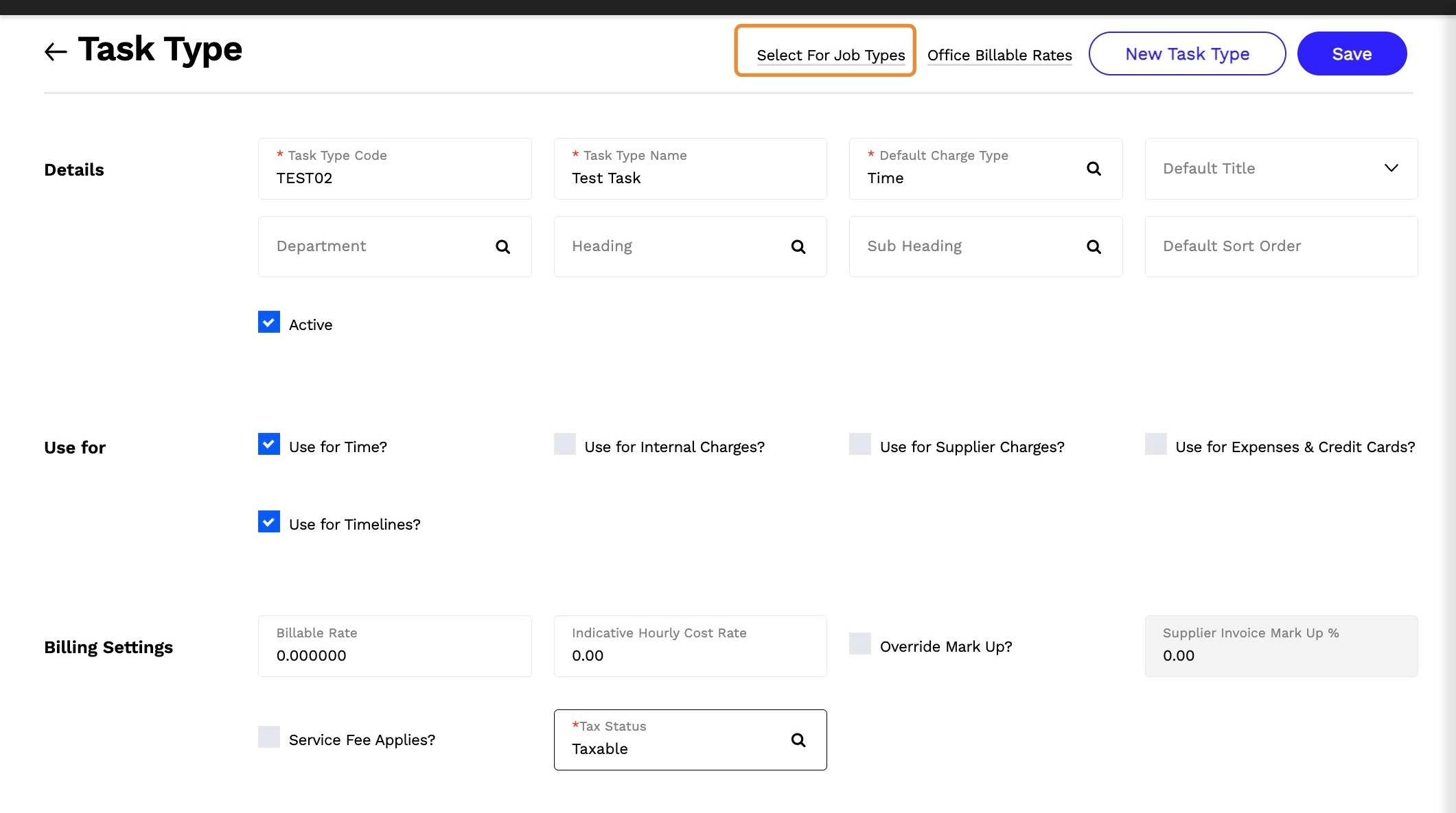Click the back arrow beside Task Type
The width and height of the screenshot is (1456, 813).
click(56, 51)
